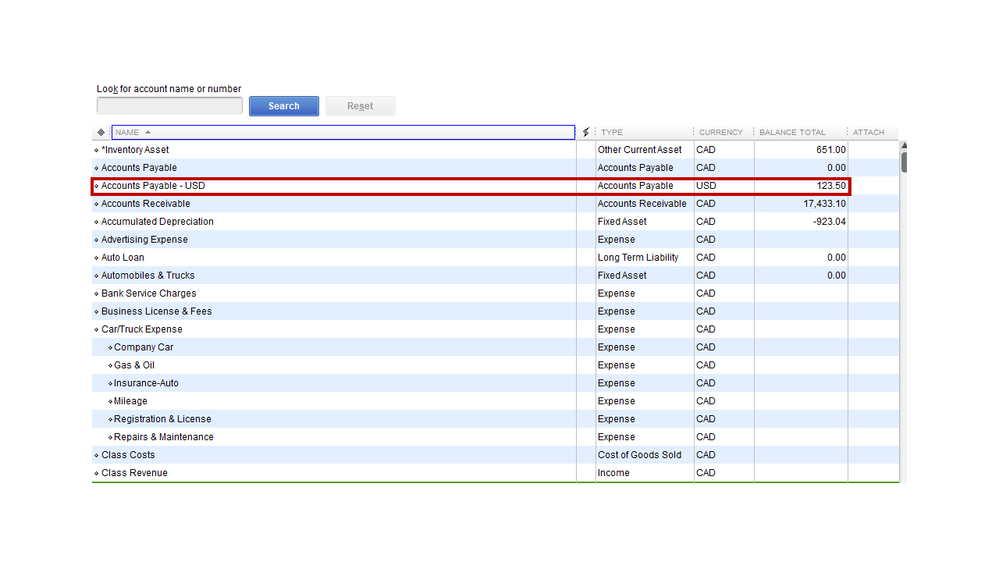This screenshot has height=562, width=999.
Task: Click the diamond hierarchy column header icon
Action: tap(101, 132)
